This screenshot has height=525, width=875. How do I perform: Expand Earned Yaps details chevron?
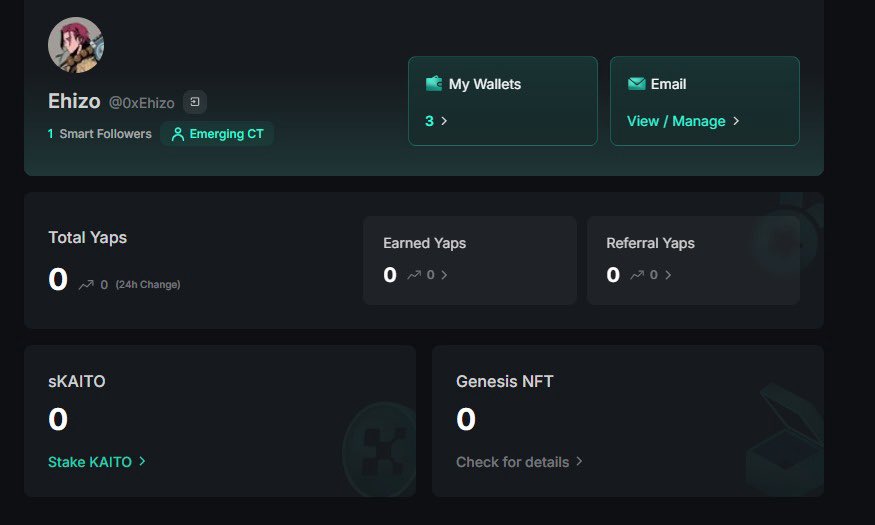pyautogui.click(x=444, y=274)
